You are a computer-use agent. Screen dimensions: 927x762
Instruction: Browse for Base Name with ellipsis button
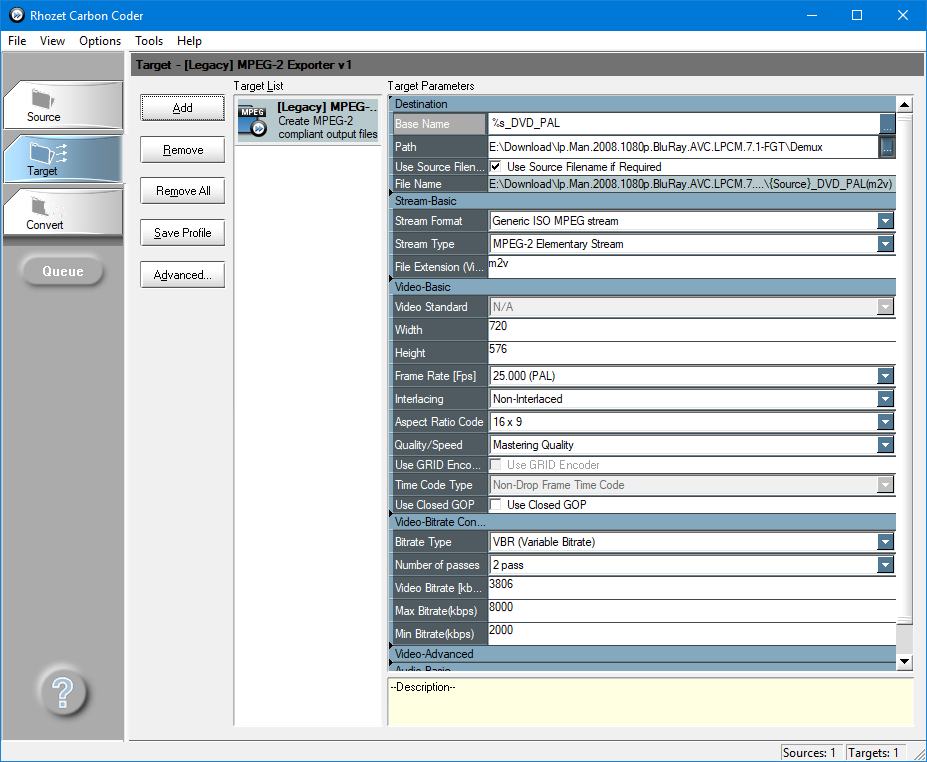(887, 124)
